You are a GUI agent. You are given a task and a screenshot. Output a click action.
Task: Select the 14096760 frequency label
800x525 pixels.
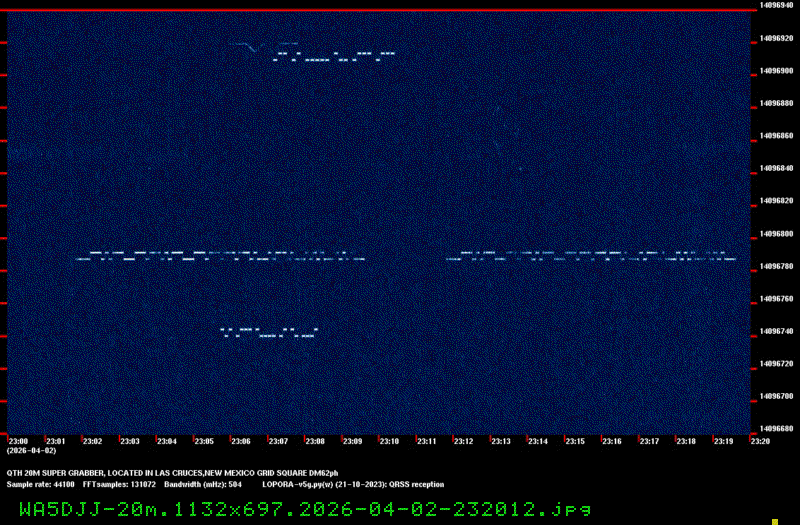(x=777, y=299)
